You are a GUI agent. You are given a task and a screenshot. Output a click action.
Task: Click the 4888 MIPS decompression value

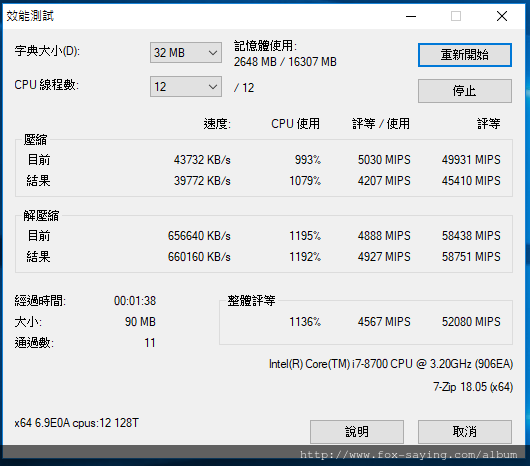pos(384,236)
